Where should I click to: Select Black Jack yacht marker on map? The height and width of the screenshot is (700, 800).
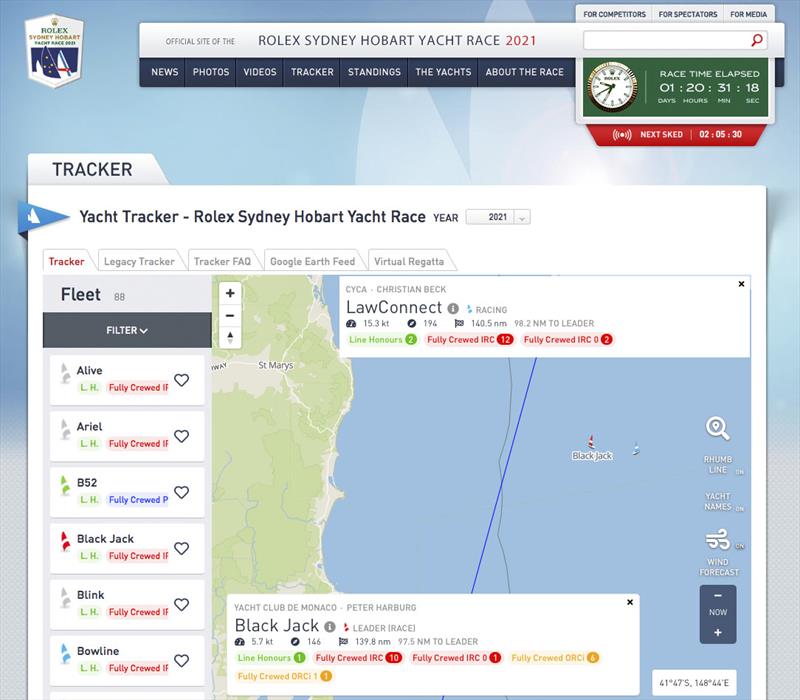click(x=591, y=441)
